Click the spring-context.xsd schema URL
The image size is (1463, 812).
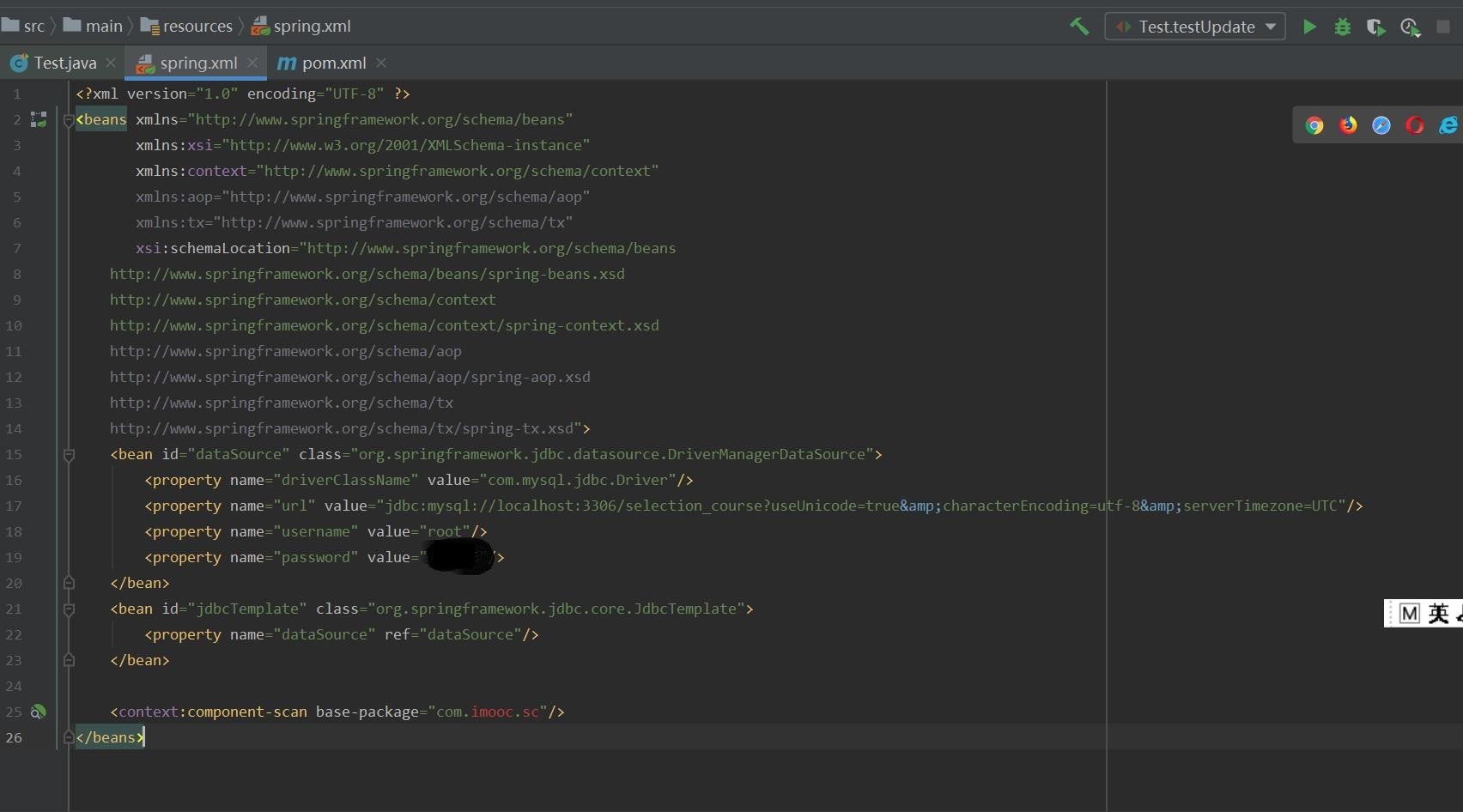click(x=384, y=325)
